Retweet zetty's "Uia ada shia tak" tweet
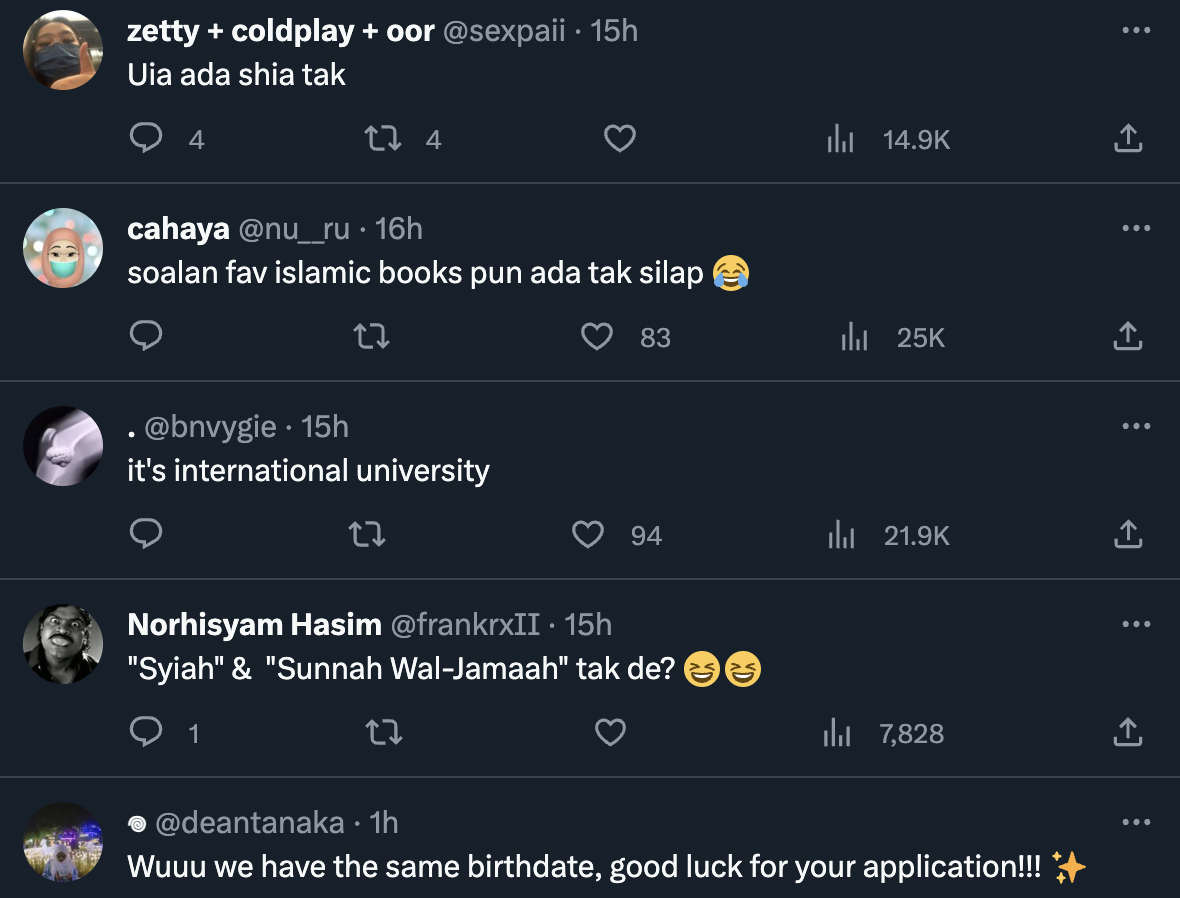This screenshot has width=1180, height=898. [382, 138]
